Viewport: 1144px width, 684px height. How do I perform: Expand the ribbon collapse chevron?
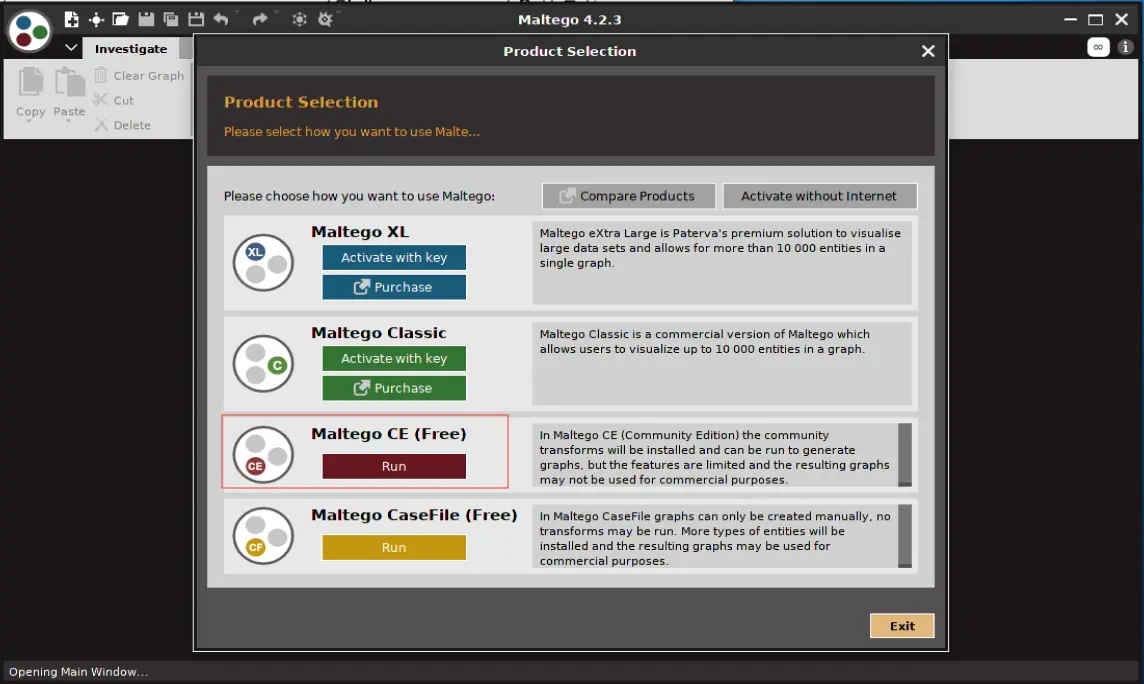[71, 48]
